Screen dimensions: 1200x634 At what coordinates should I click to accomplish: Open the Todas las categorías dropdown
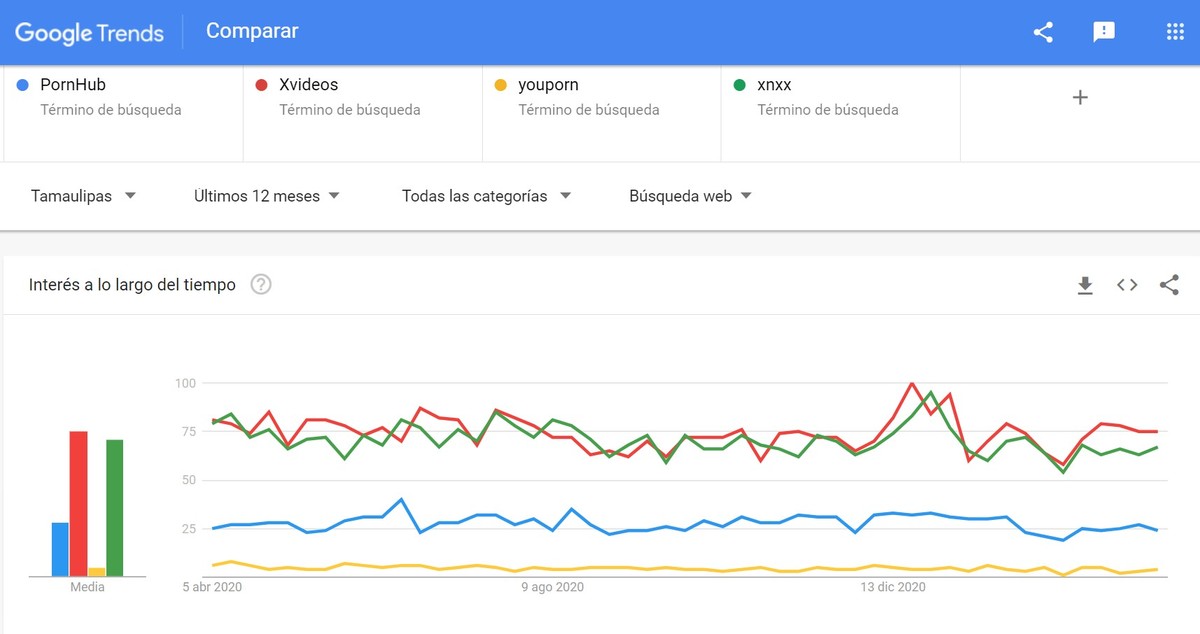click(486, 196)
